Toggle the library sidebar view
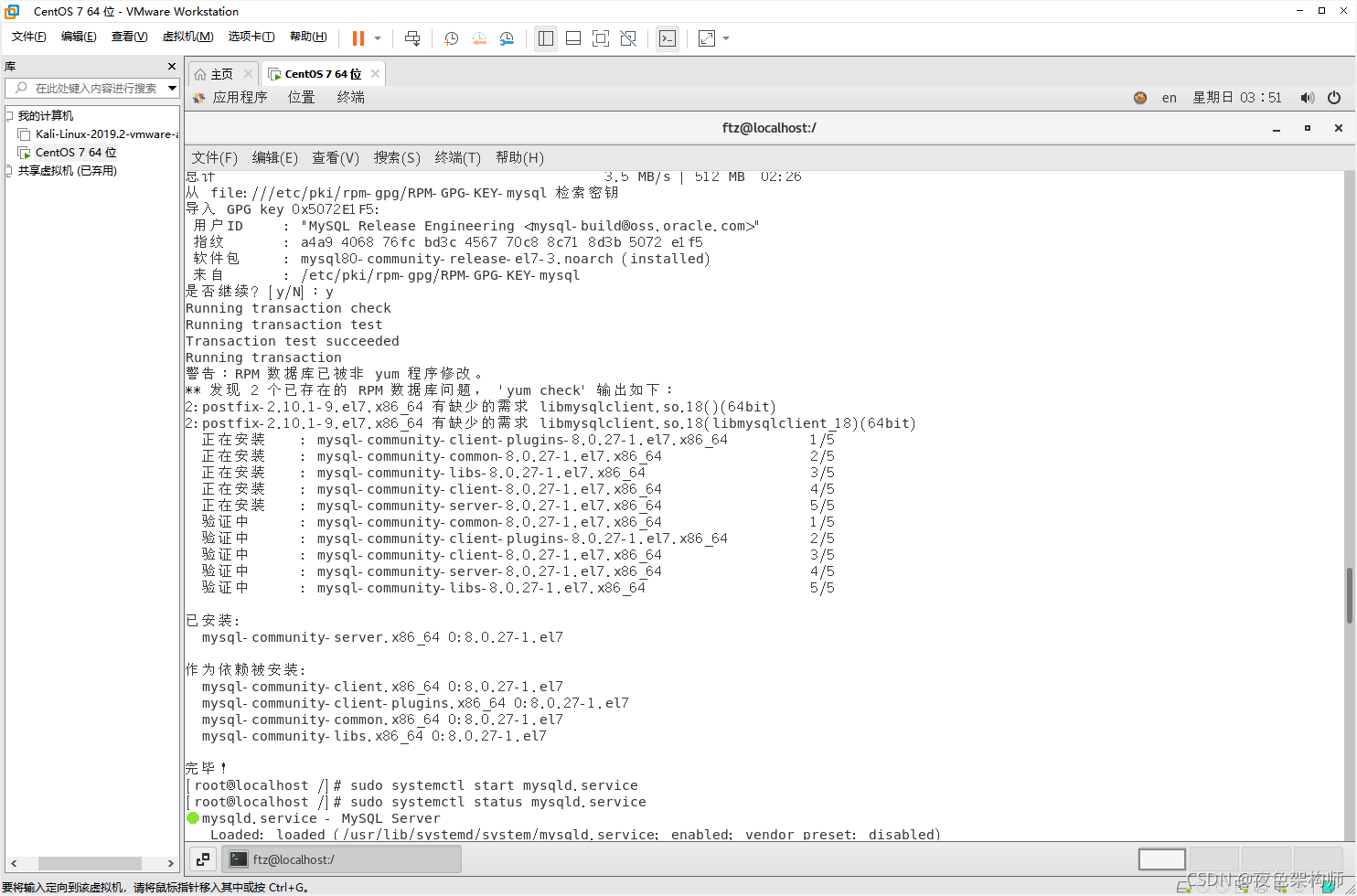The height and width of the screenshot is (896, 1357). (x=546, y=38)
